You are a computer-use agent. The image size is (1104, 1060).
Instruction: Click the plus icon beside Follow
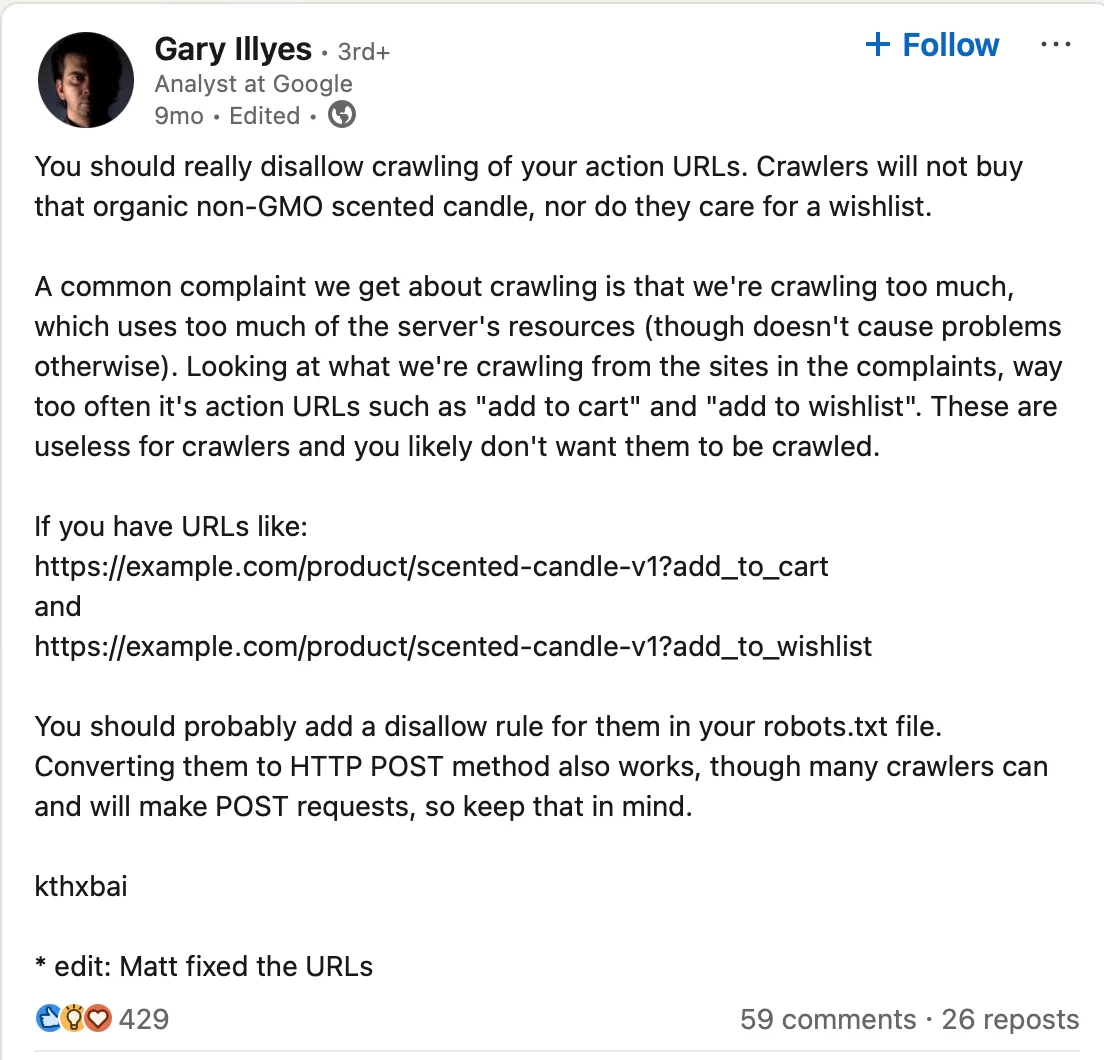coord(878,44)
